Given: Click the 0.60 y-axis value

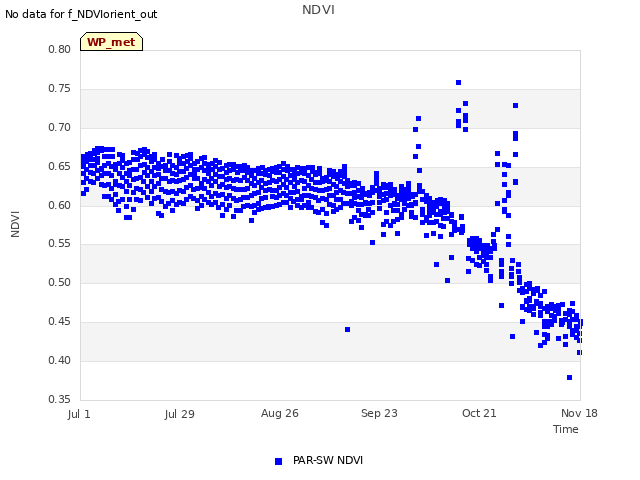Looking at the screenshot, I should (x=60, y=205).
